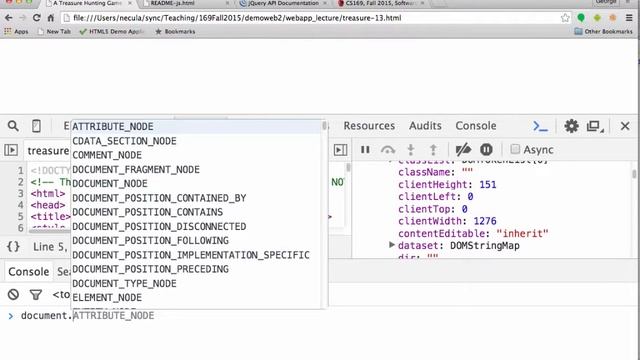Bookmark this page with the star
This screenshot has height=360, width=640.
[565, 18]
